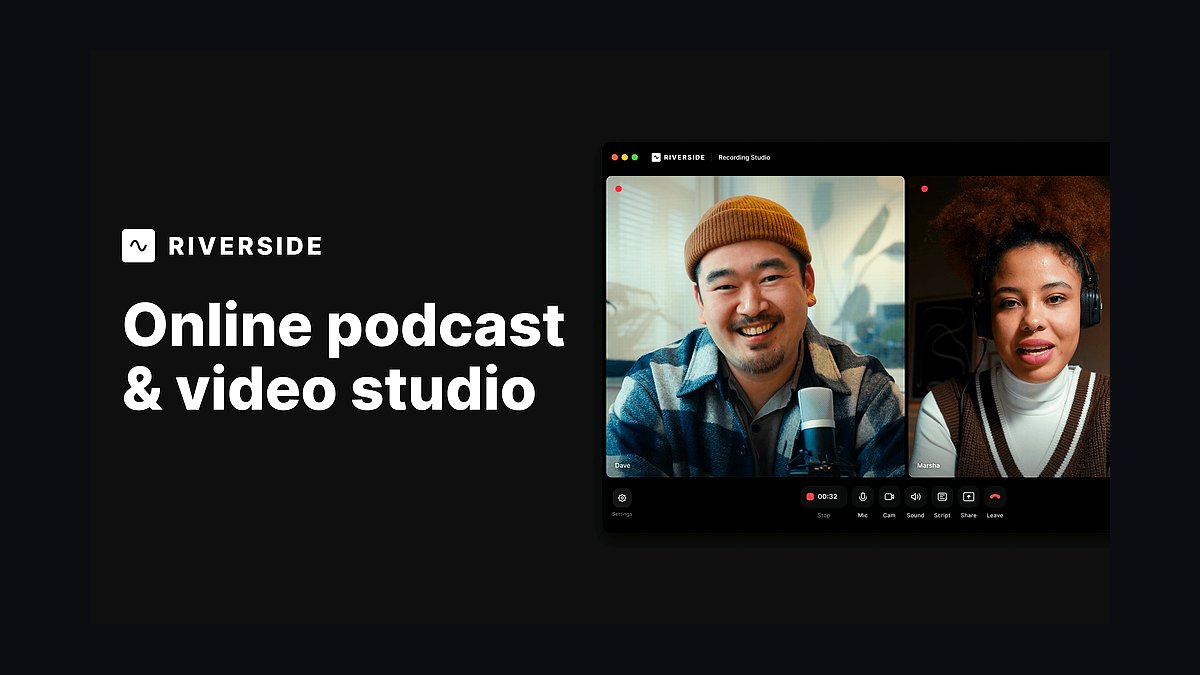Click the Share screen icon
The height and width of the screenshot is (675, 1200).
point(968,497)
